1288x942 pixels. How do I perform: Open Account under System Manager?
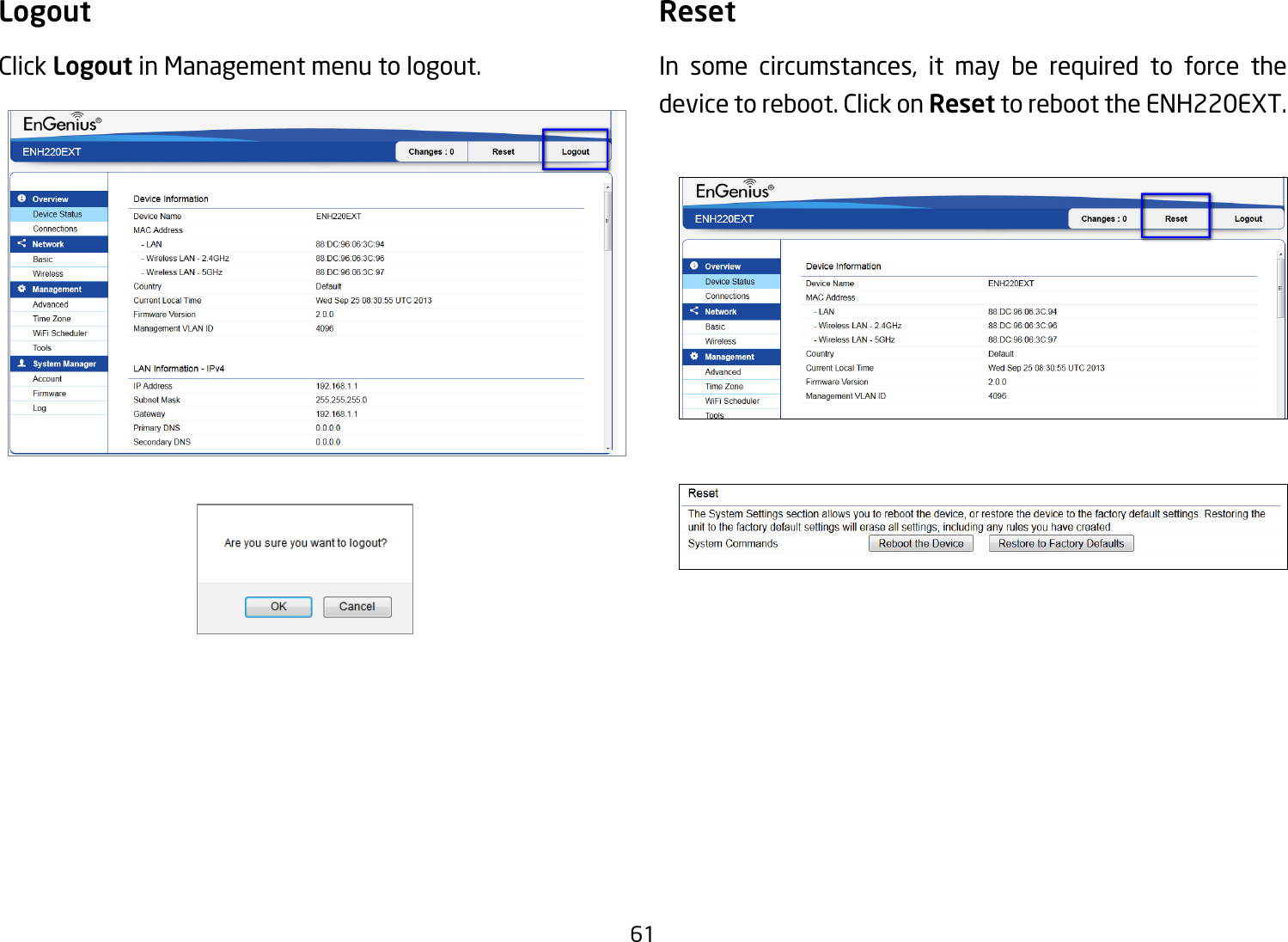[58, 378]
